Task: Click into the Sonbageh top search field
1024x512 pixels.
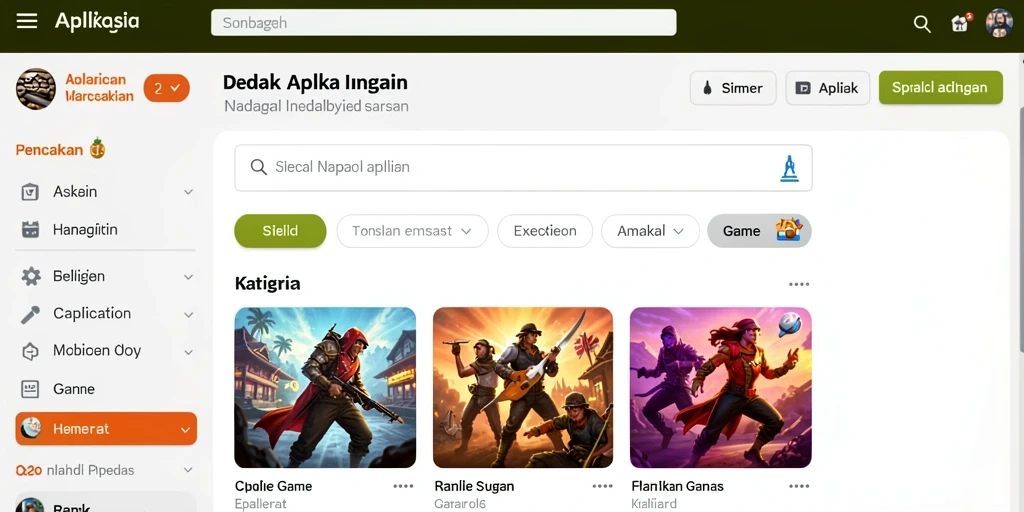Action: pyautogui.click(x=443, y=23)
